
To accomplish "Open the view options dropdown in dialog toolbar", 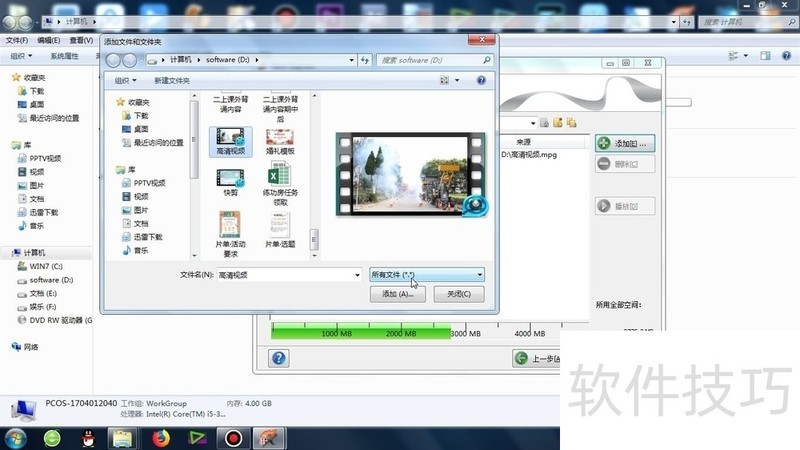I will (457, 80).
